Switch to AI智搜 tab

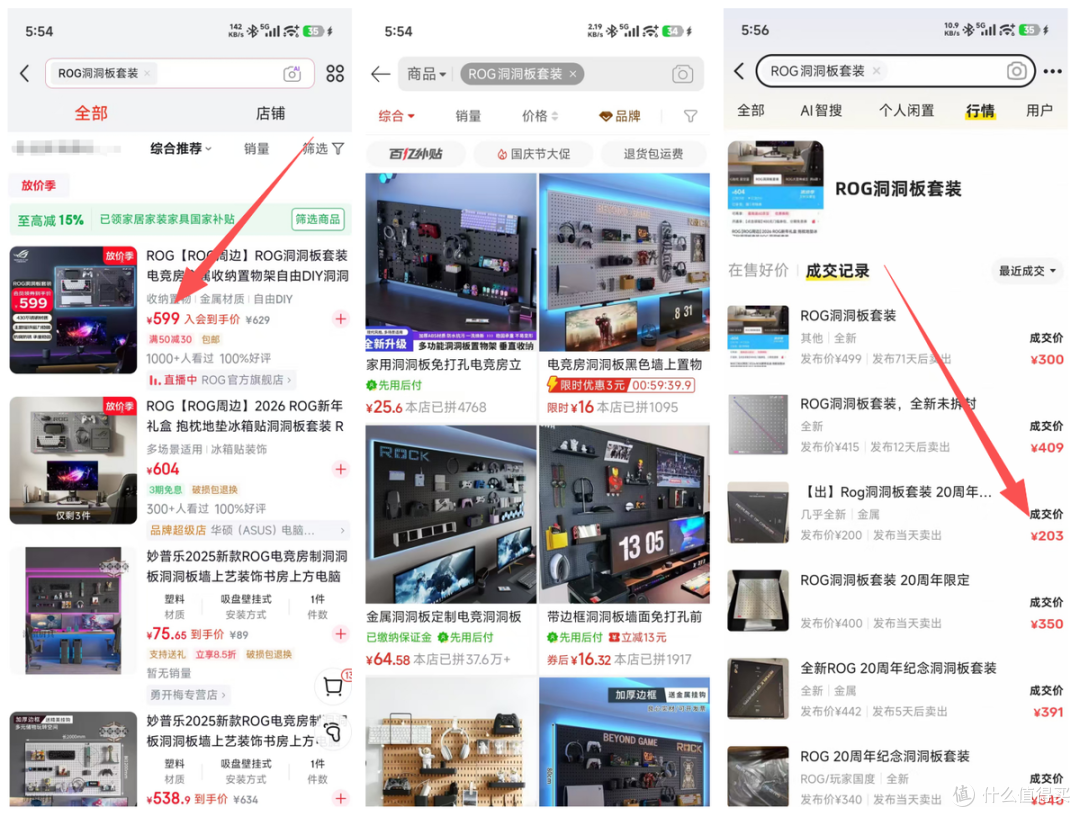[821, 110]
